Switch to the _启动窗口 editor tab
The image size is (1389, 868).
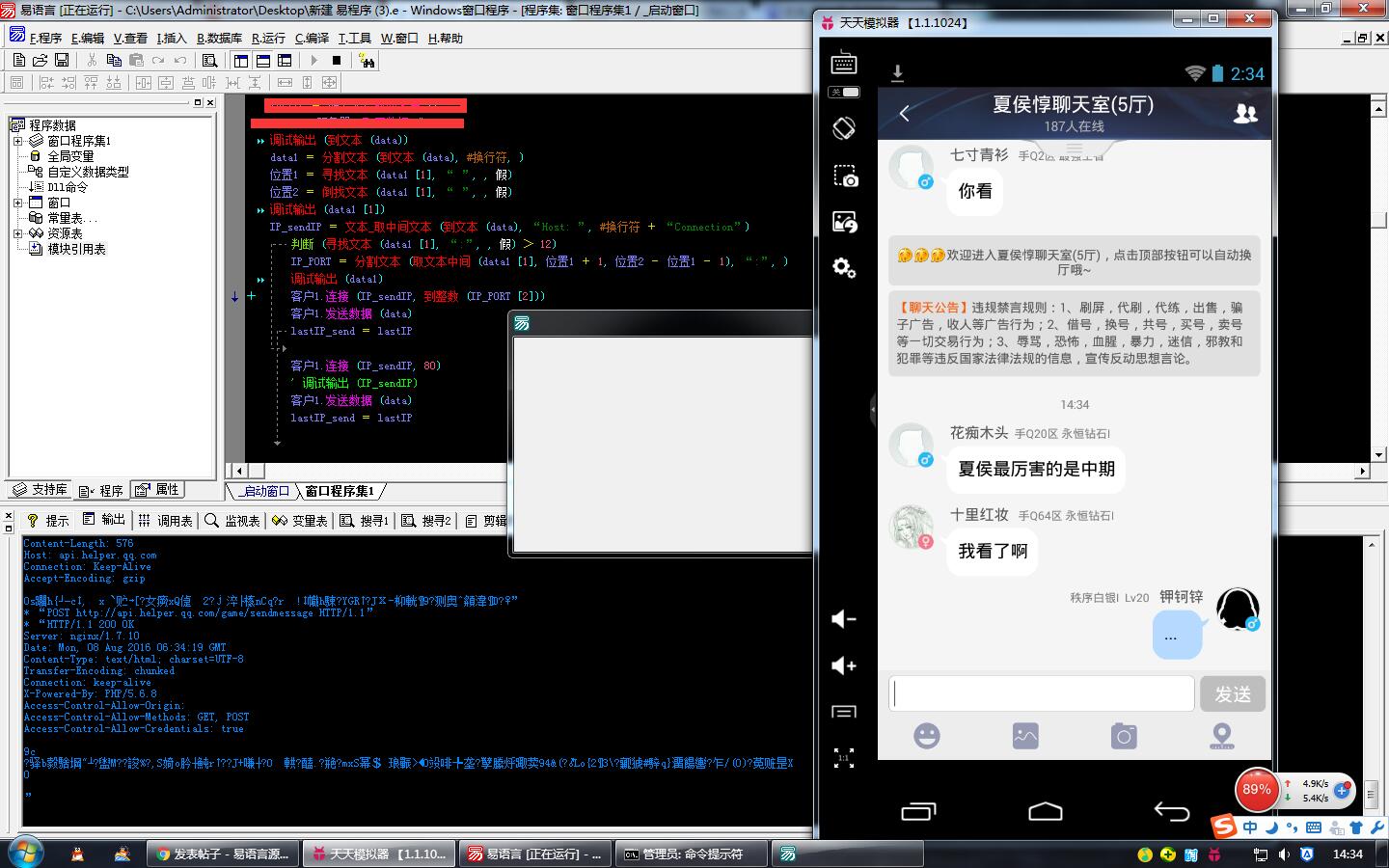click(263, 491)
